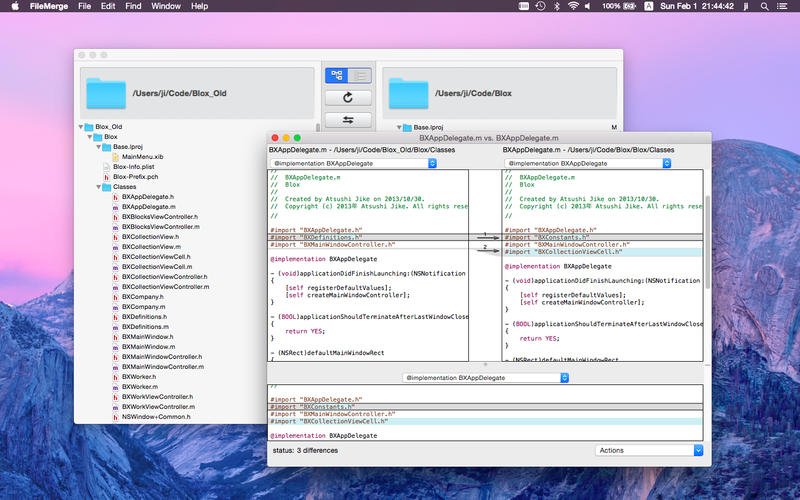
Task: Click the left tree pane scrollbar
Action: point(318,128)
